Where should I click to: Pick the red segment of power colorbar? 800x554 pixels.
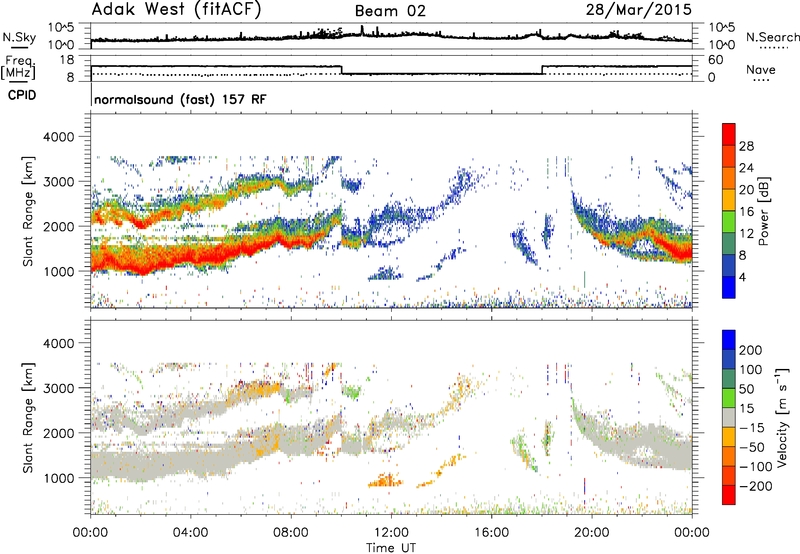point(729,134)
